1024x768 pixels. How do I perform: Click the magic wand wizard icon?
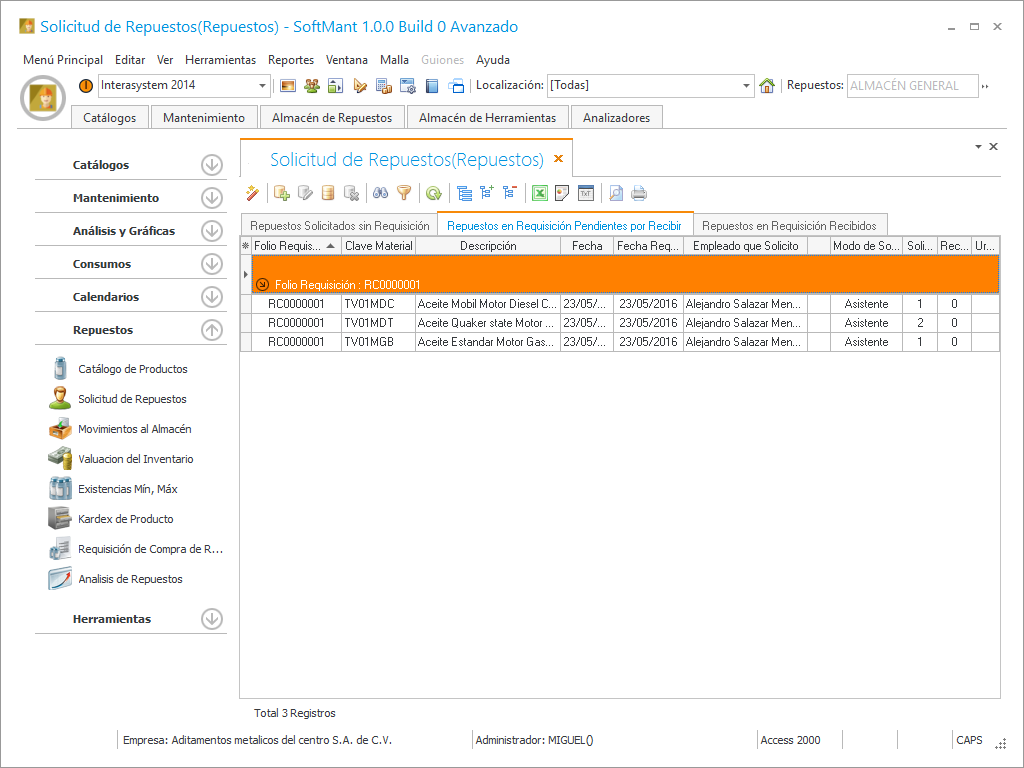pyautogui.click(x=252, y=193)
